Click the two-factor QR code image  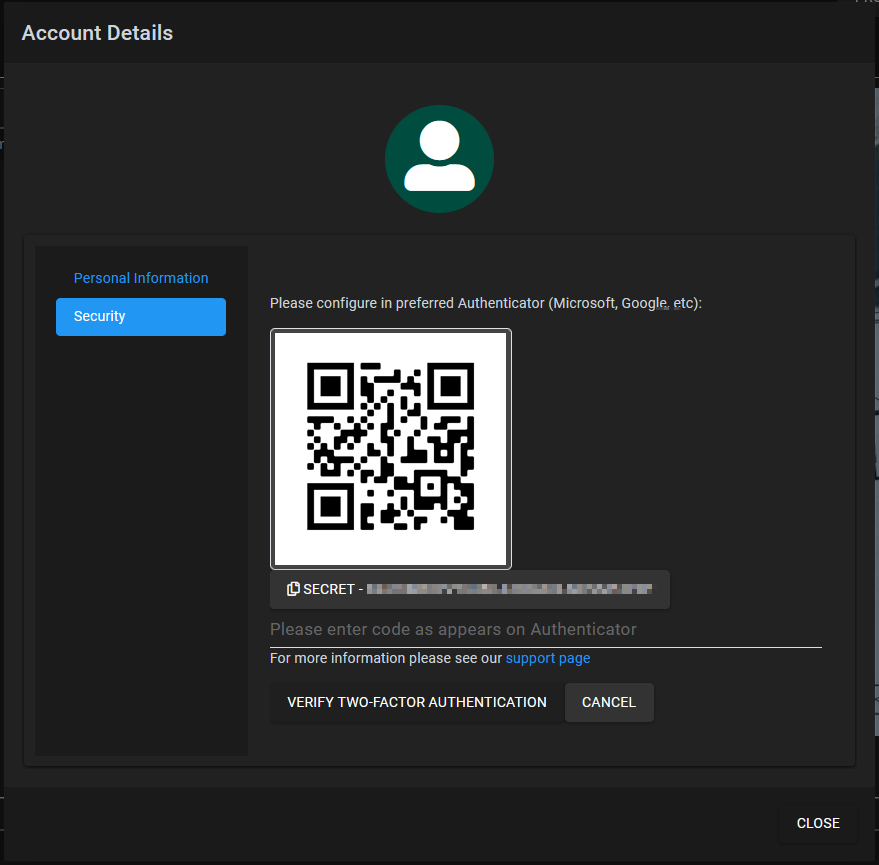(391, 448)
